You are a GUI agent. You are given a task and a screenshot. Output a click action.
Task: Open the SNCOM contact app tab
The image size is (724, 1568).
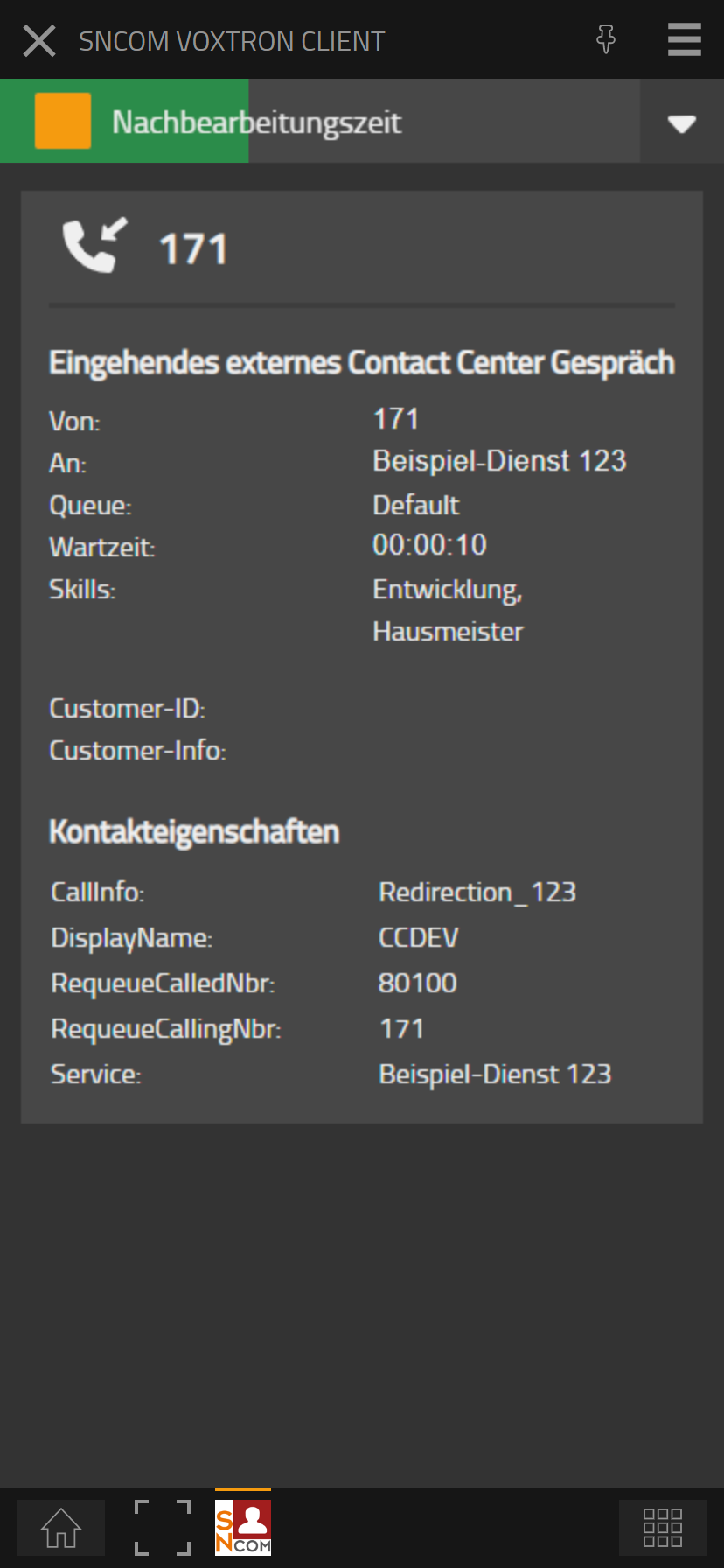[x=243, y=1528]
